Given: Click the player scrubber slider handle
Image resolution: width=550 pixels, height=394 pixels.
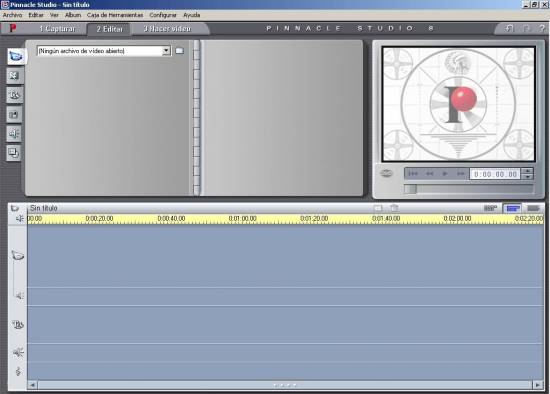Looking at the screenshot, I should click(x=410, y=189).
